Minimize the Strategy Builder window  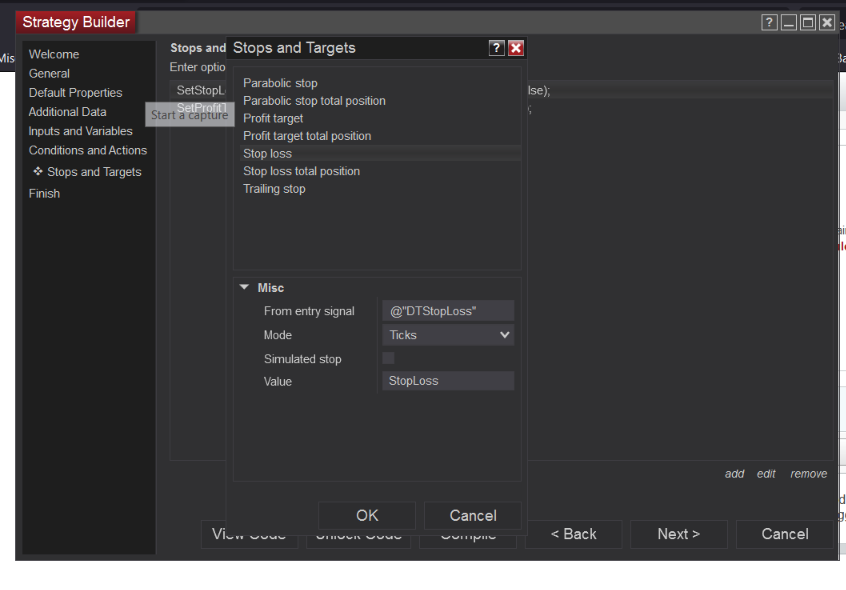point(788,23)
